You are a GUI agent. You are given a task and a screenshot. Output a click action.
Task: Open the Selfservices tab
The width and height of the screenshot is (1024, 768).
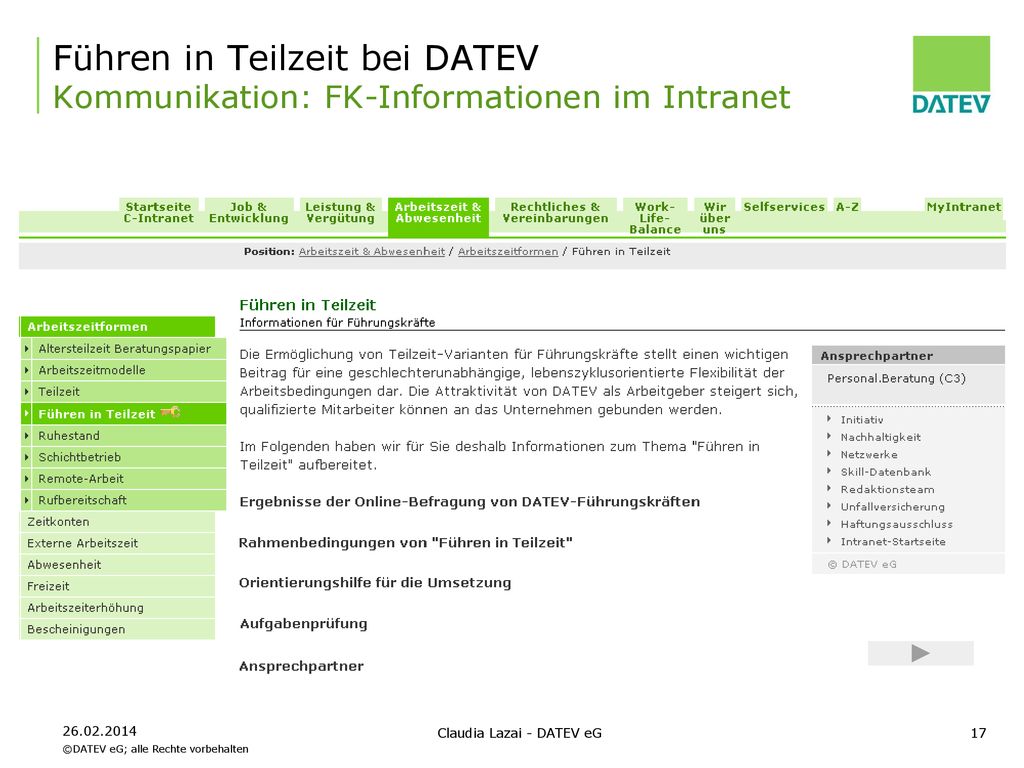pos(784,207)
